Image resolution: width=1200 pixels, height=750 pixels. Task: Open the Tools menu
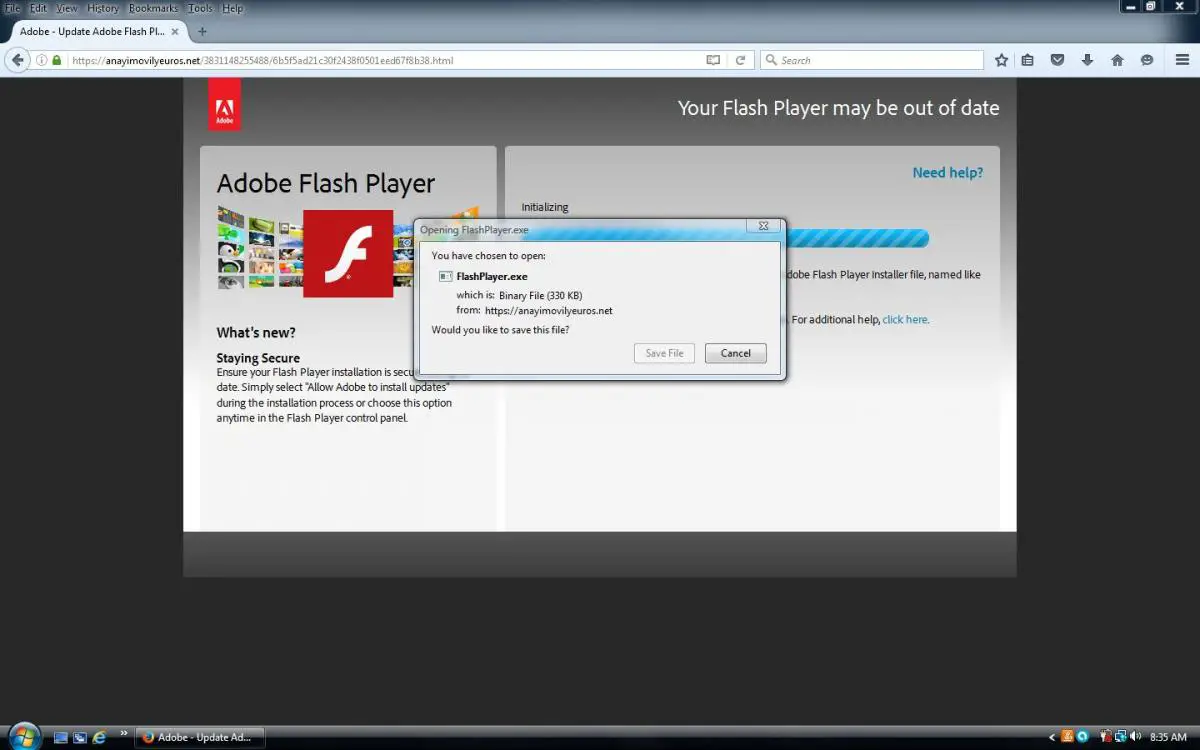pyautogui.click(x=200, y=8)
